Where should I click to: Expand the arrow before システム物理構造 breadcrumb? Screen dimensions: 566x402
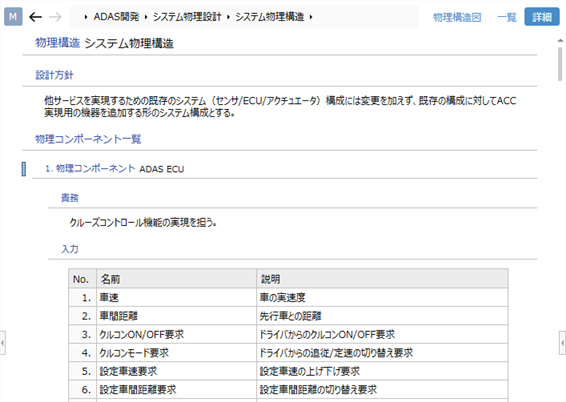(228, 17)
